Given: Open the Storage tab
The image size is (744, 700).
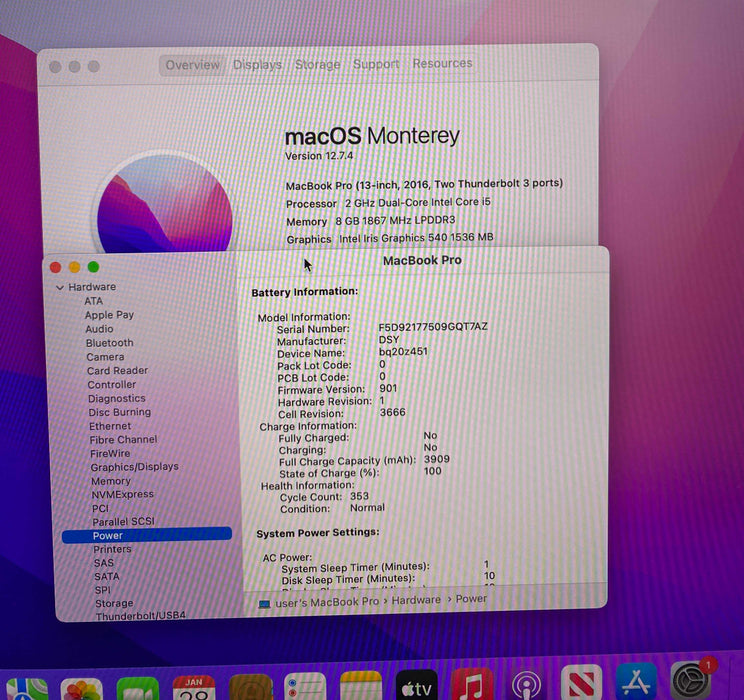Looking at the screenshot, I should pyautogui.click(x=317, y=64).
